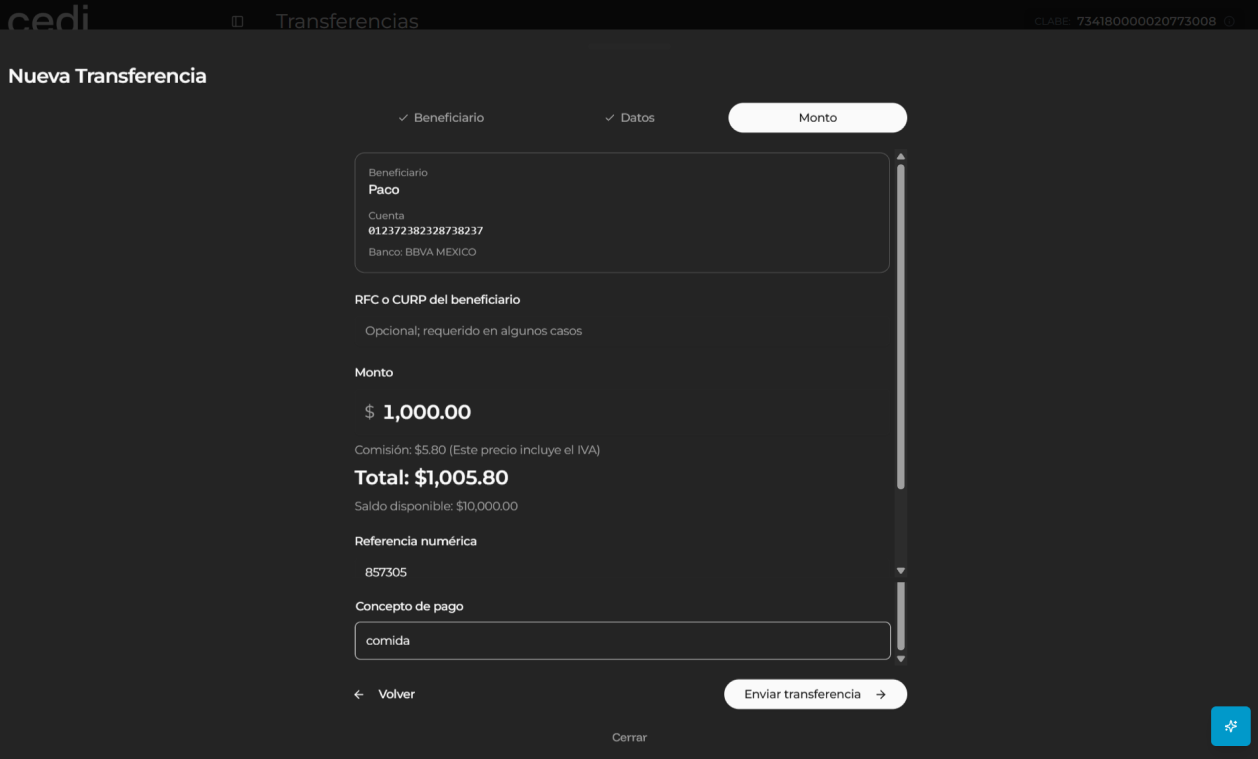Viewport: 1258px width, 759px height.
Task: Go back using the Volver link
Action: 385,694
